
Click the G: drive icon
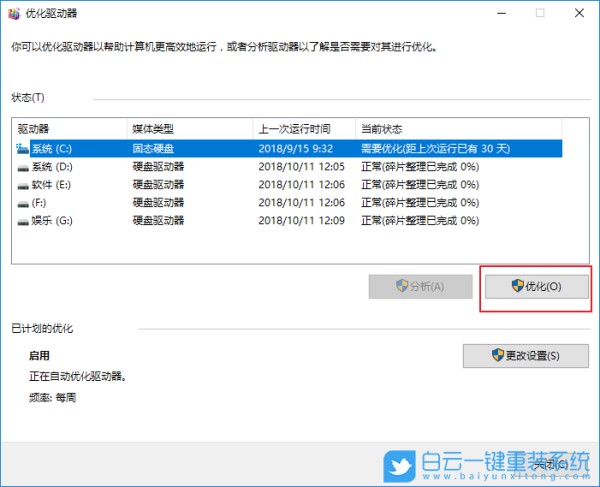tap(23, 222)
